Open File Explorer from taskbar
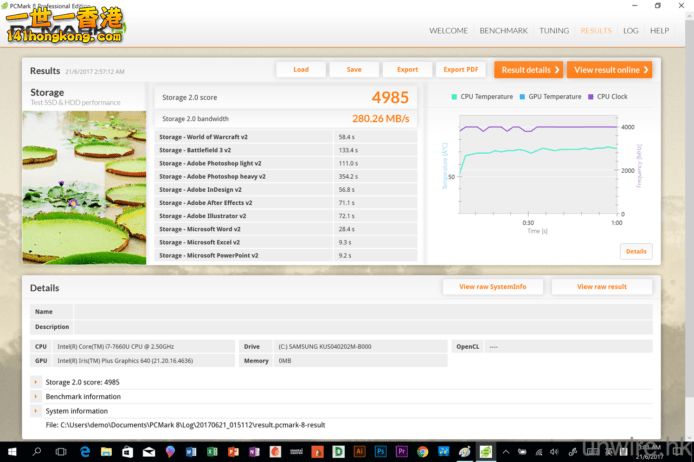This screenshot has height=462, width=694. pos(106,452)
